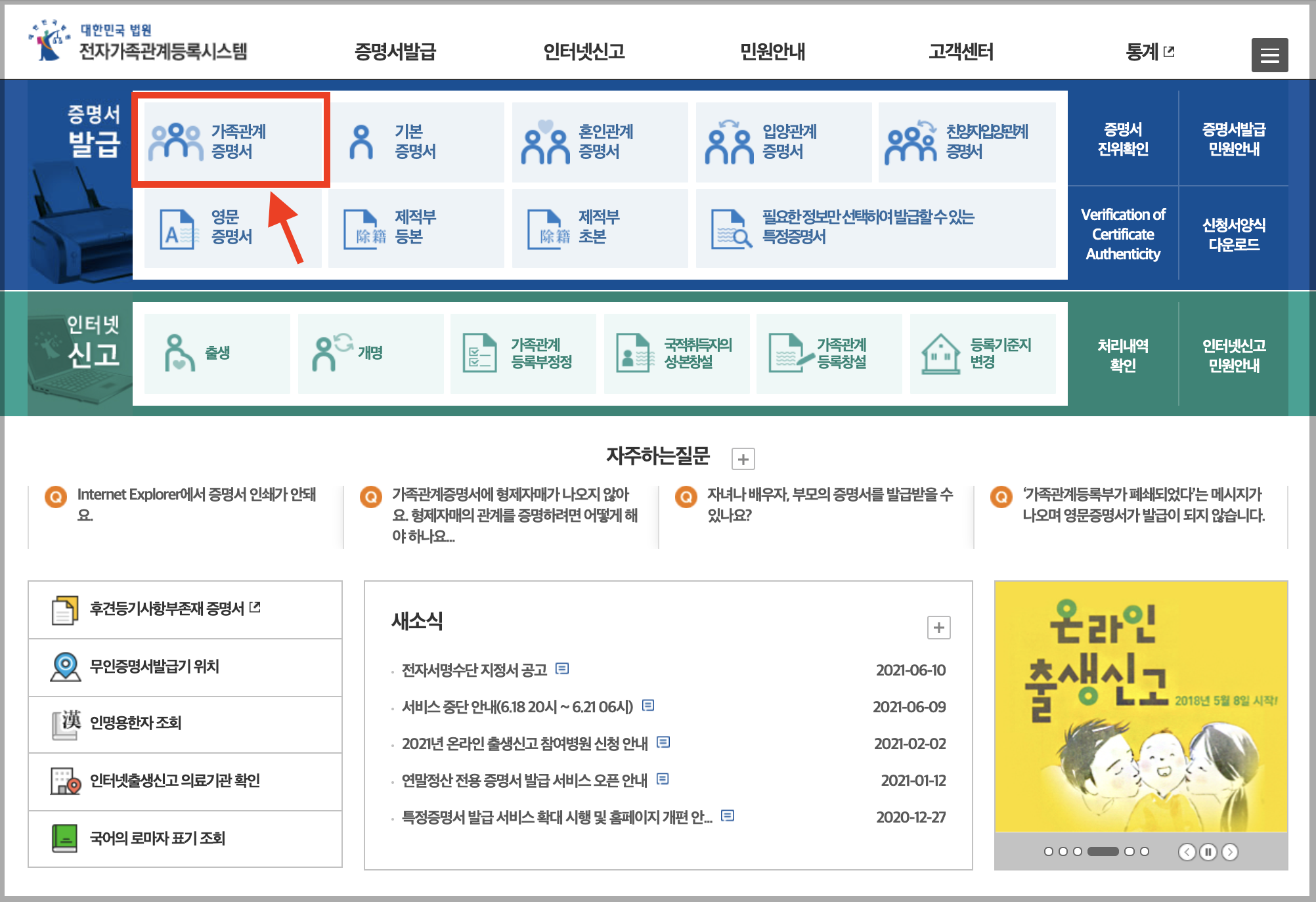
Task: Go to the next banner slide
Action: point(1230,852)
